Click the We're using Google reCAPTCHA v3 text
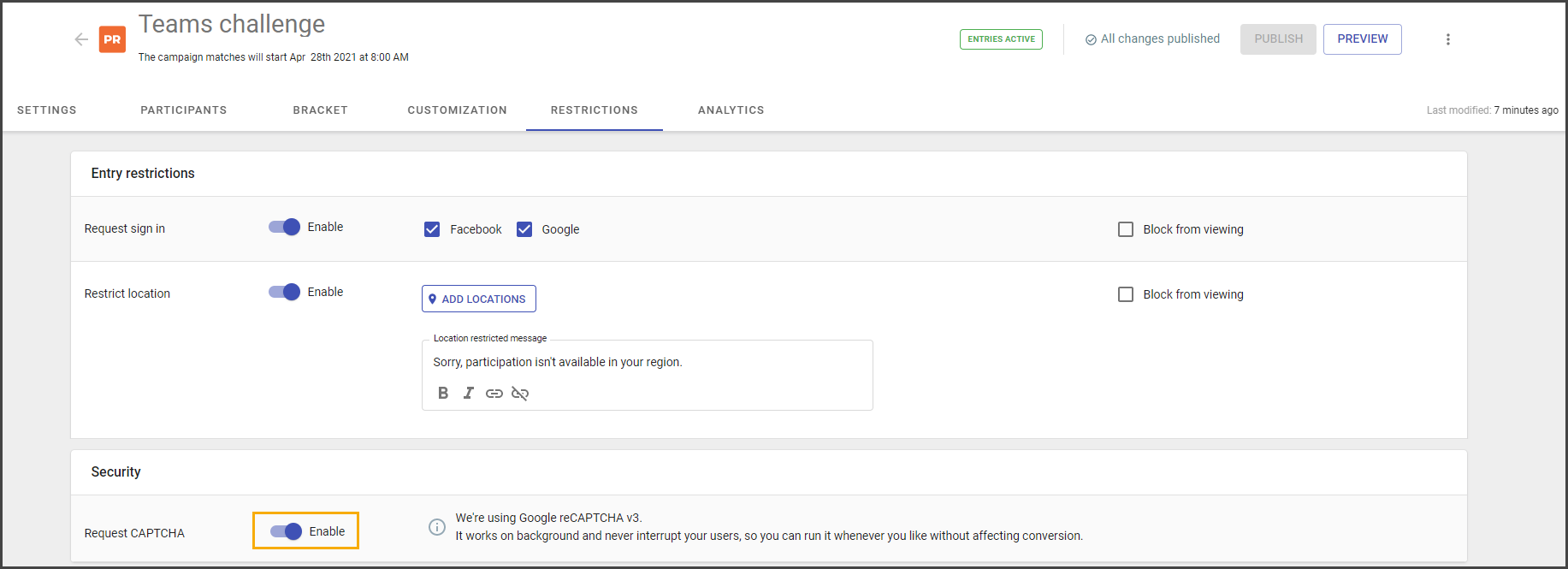This screenshot has height=569, width=1568. (548, 518)
